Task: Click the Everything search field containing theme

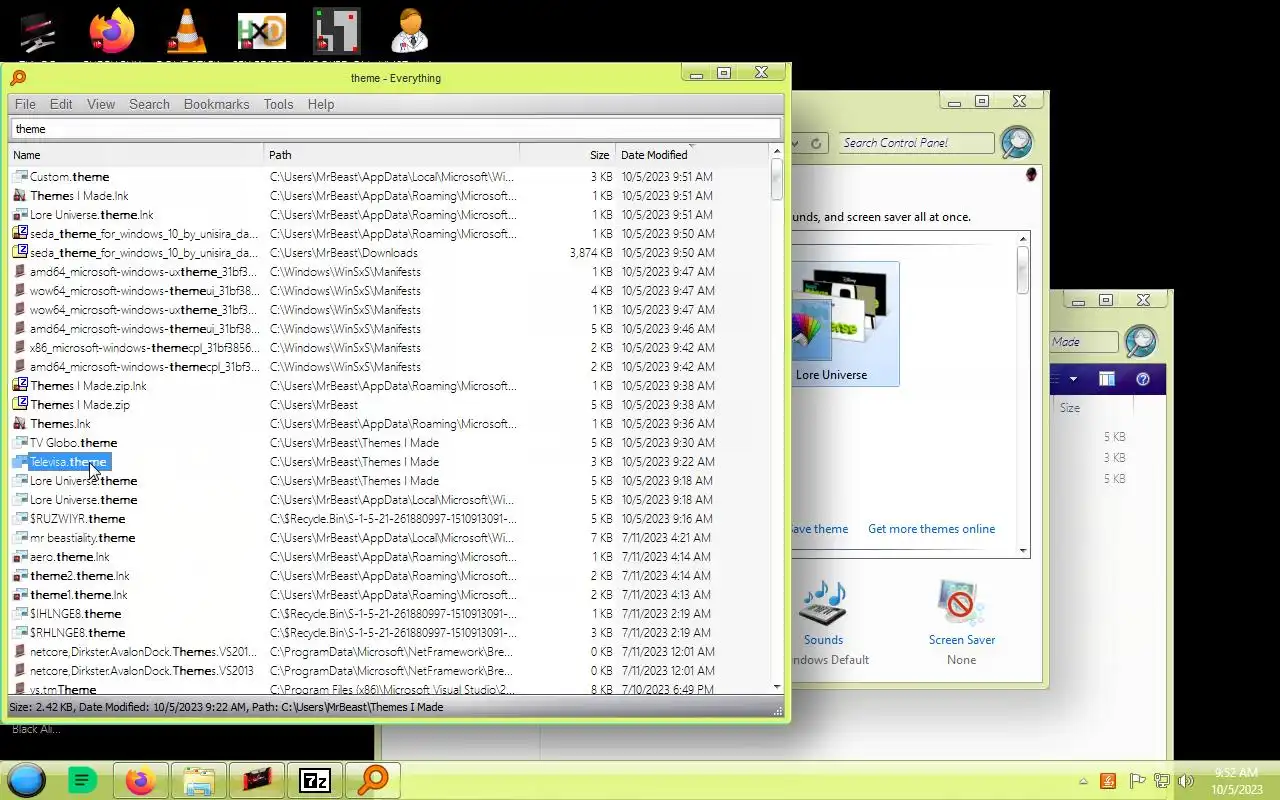Action: coord(395,129)
